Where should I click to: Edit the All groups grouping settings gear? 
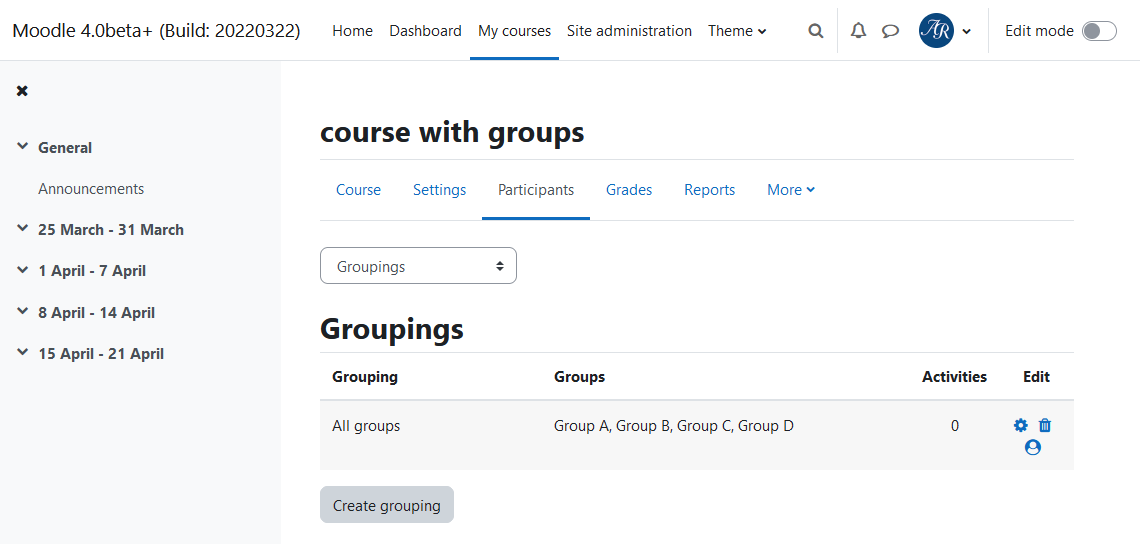click(x=1021, y=425)
